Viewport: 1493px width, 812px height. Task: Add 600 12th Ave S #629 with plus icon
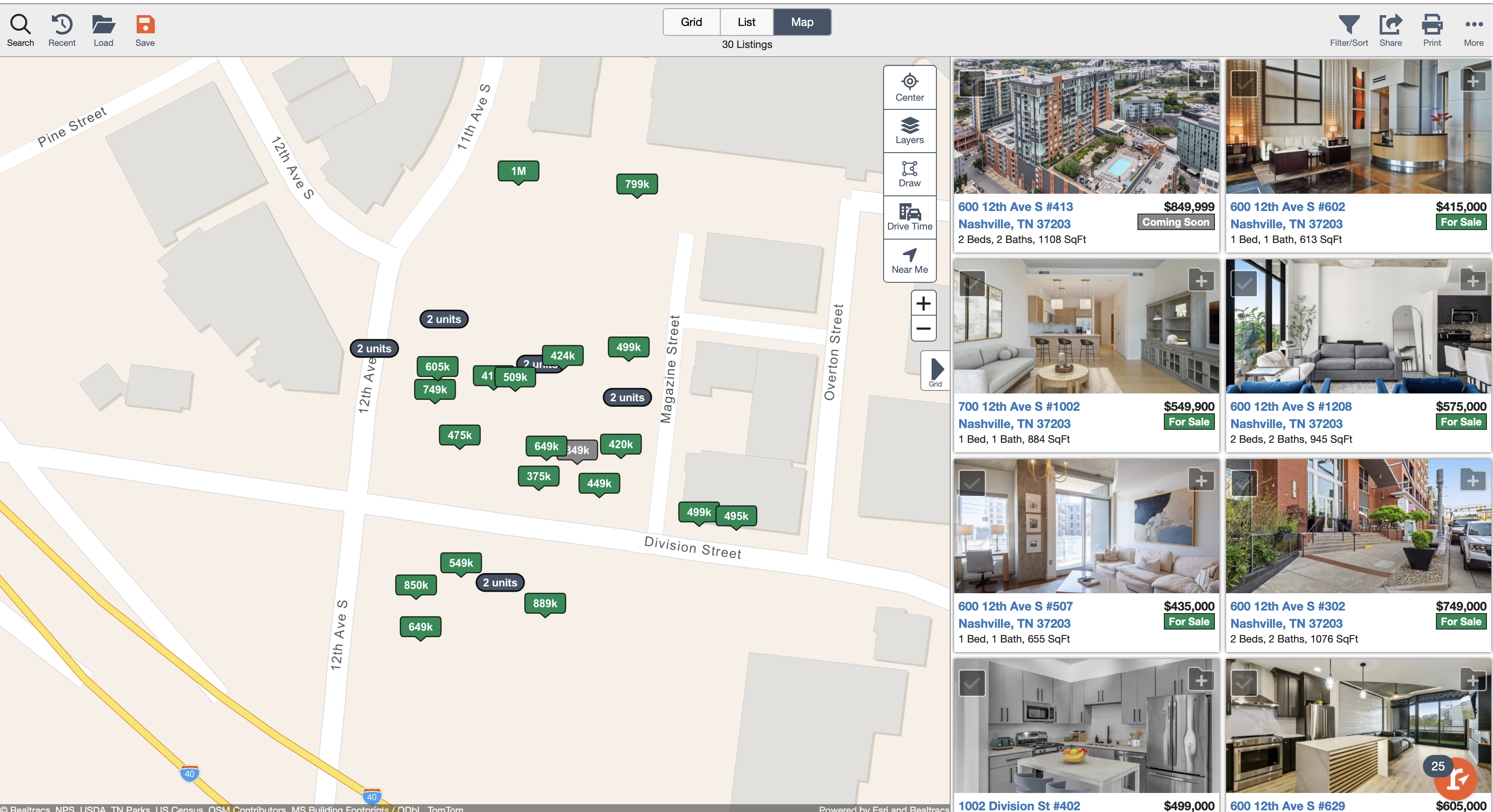click(1473, 681)
